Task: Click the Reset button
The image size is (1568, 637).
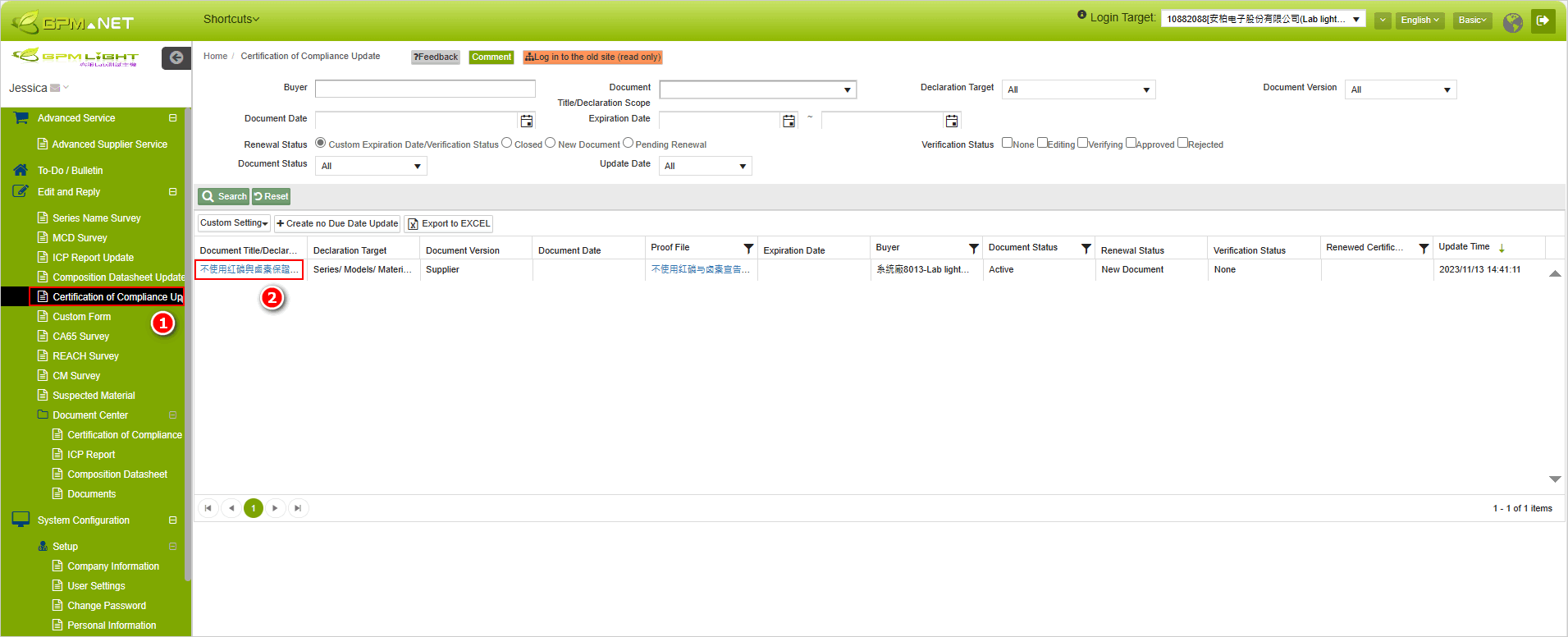Action: (271, 196)
